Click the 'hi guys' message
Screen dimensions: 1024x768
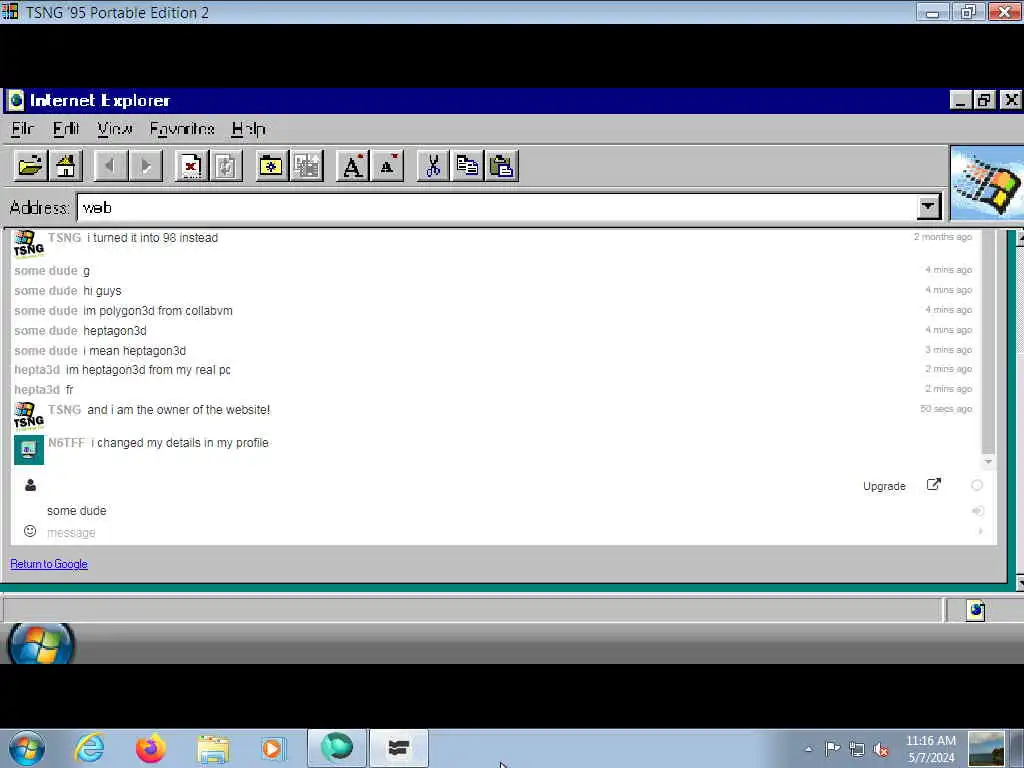click(x=102, y=291)
